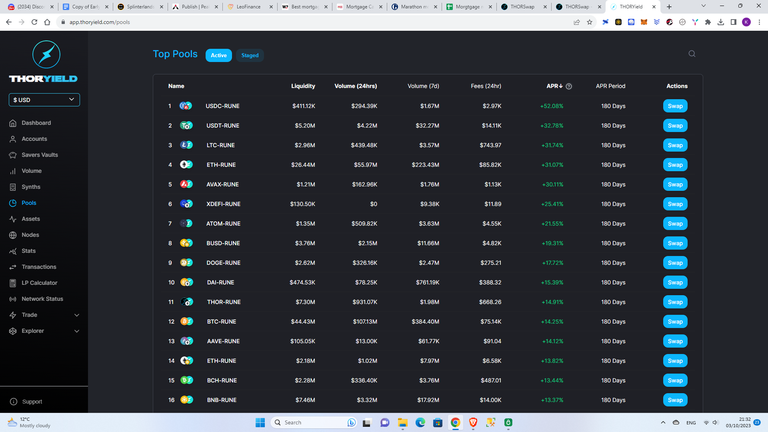Bookmark this page with the star icon
Screen dimensions: 768x432
click(590, 22)
